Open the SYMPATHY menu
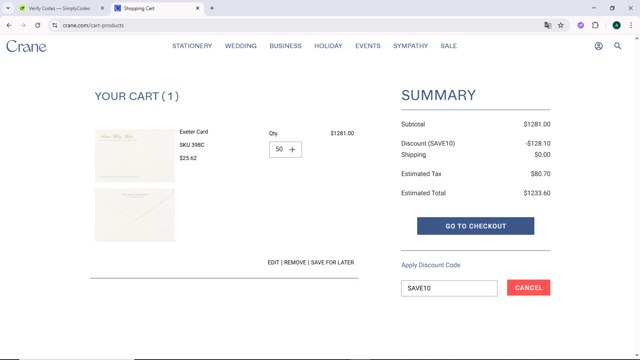This screenshot has width=640, height=360. (x=411, y=46)
